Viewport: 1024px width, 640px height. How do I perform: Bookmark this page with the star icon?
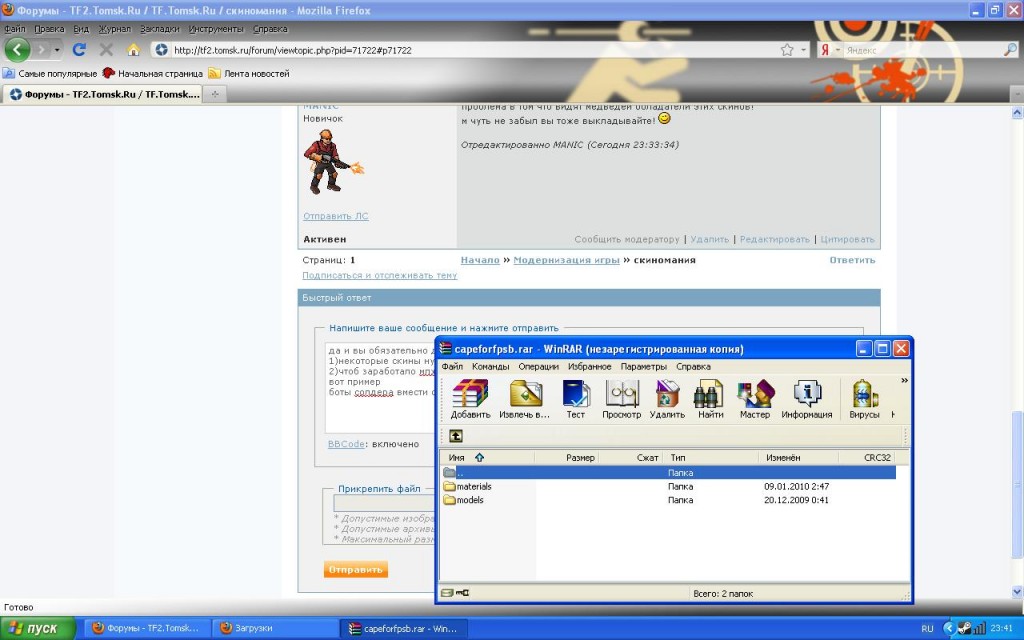(x=788, y=50)
